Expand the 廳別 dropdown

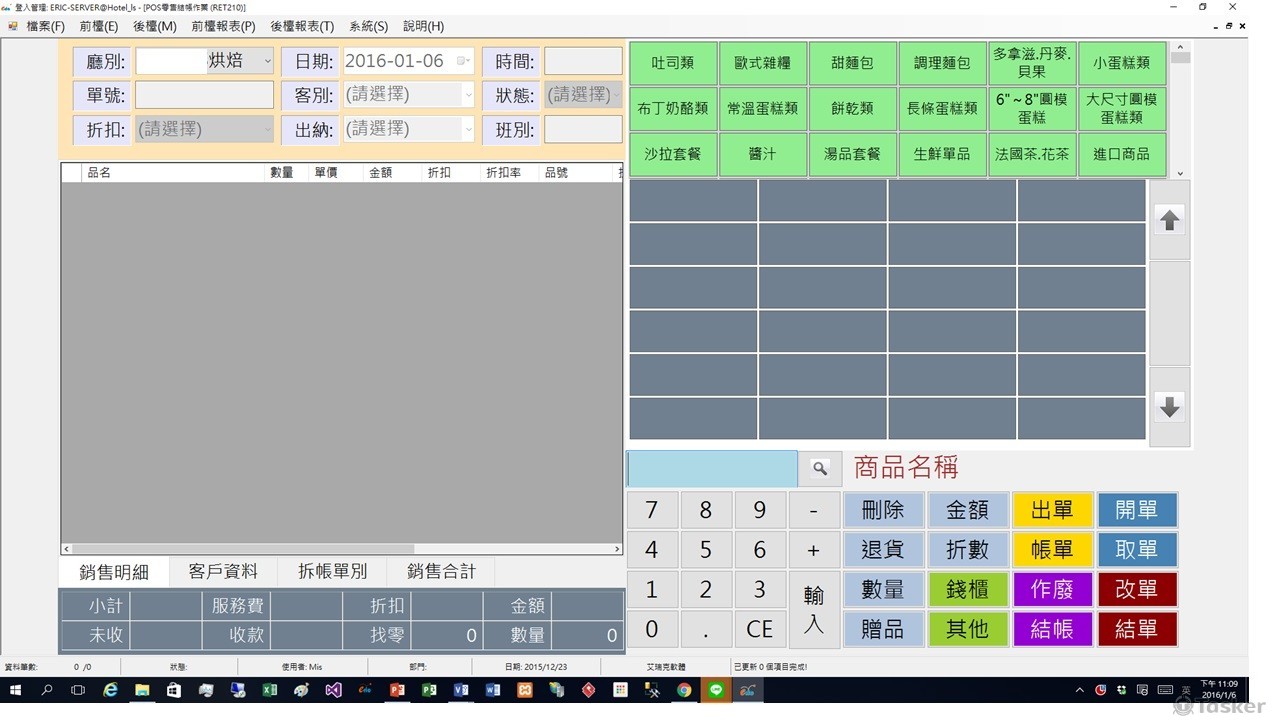[267, 62]
